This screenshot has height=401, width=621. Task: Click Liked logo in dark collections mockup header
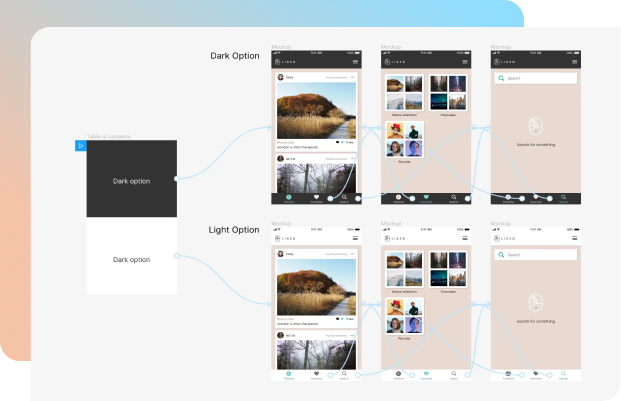tap(397, 62)
